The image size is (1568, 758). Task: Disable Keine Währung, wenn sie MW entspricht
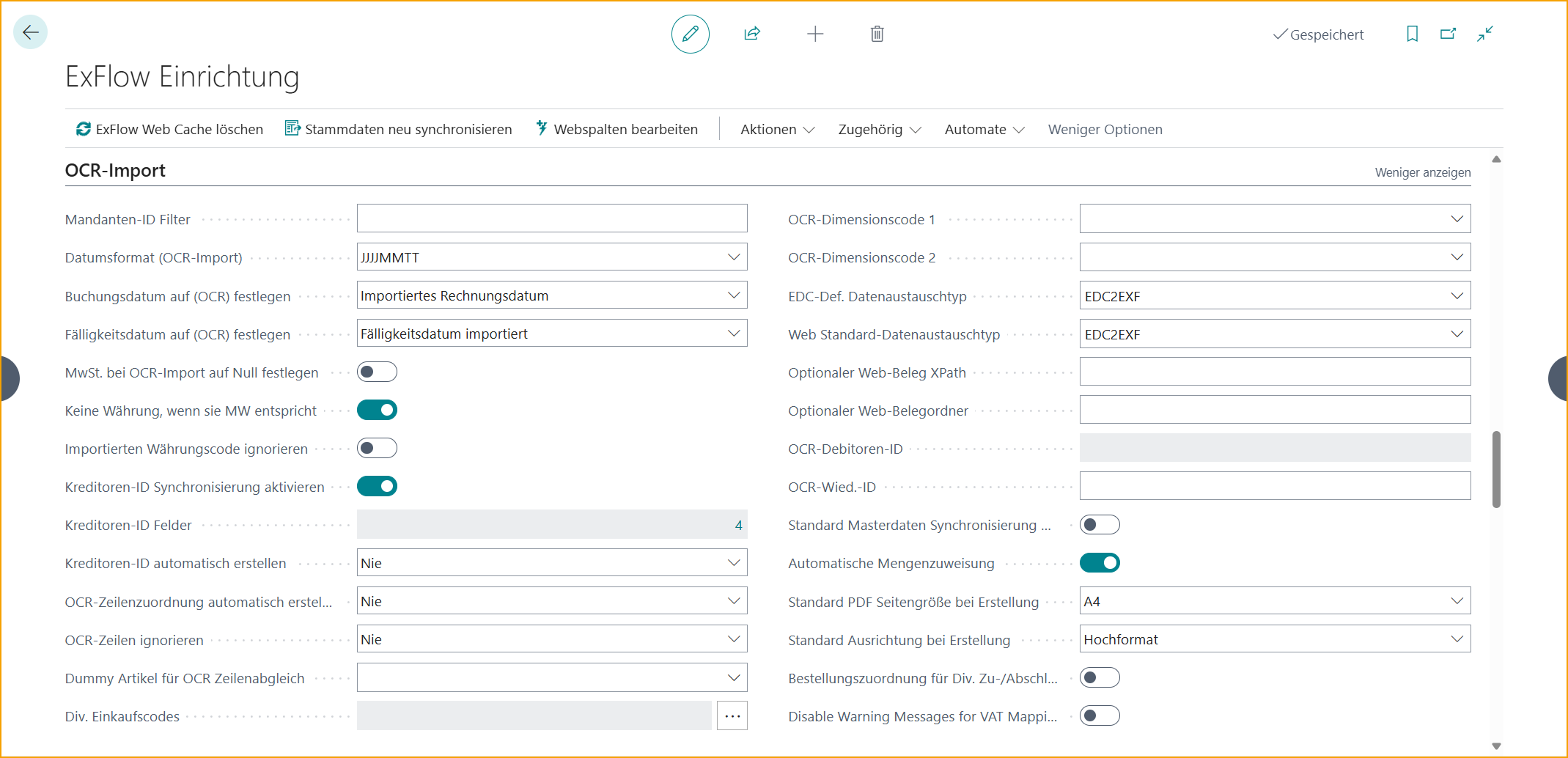point(377,410)
